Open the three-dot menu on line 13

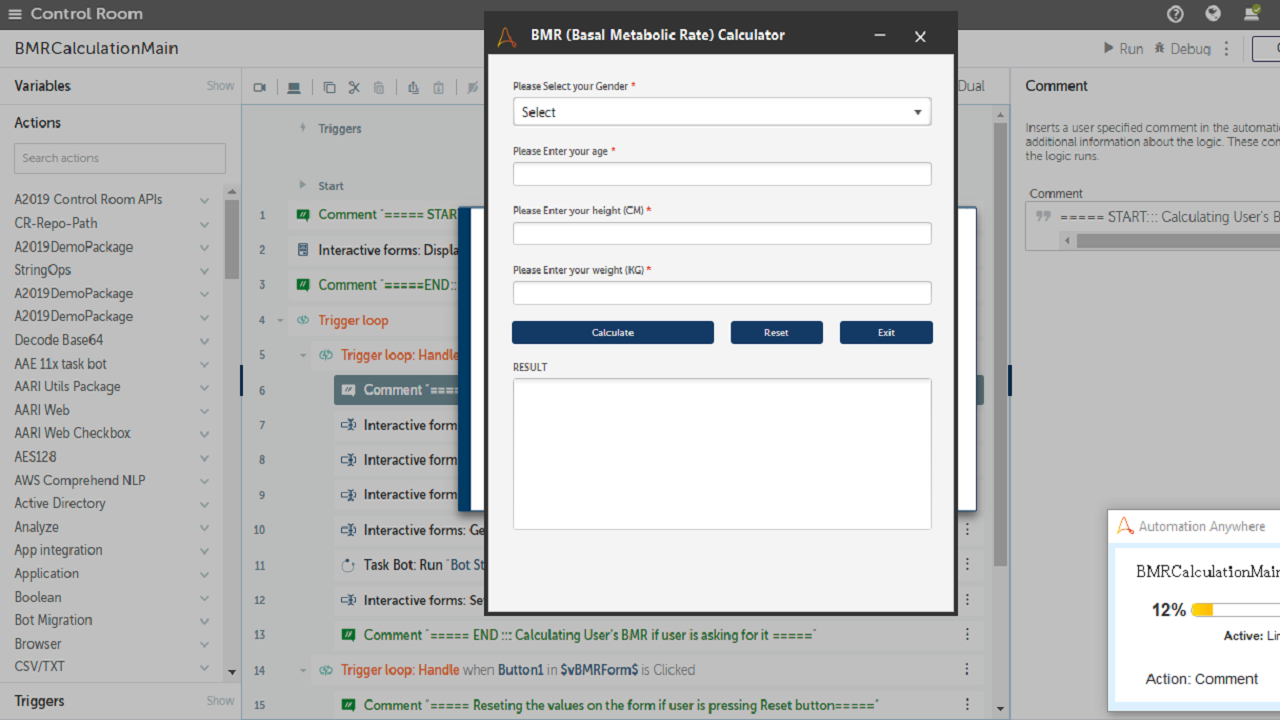point(967,635)
